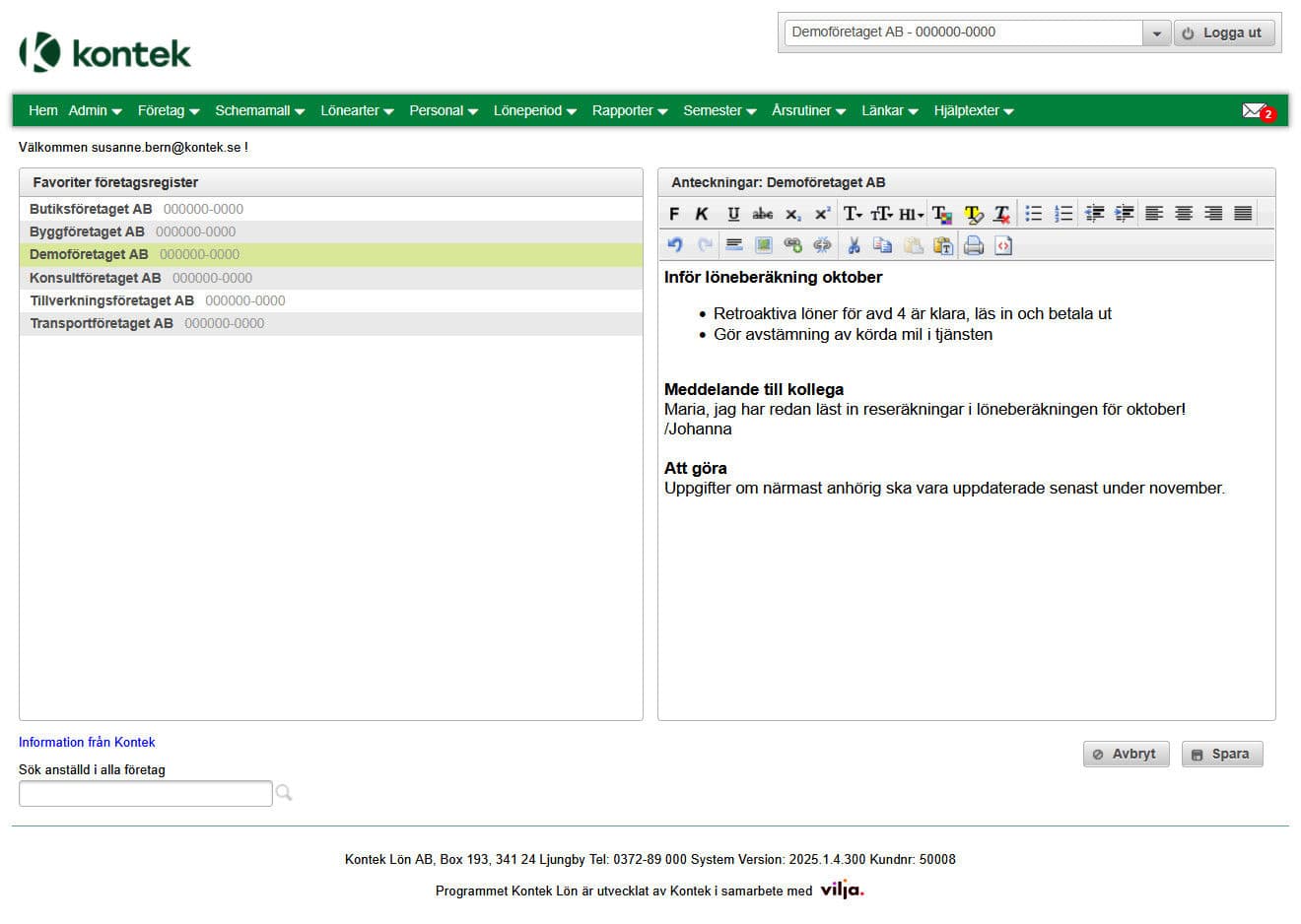Align note text to the right
The image size is (1301, 924).
(1213, 214)
